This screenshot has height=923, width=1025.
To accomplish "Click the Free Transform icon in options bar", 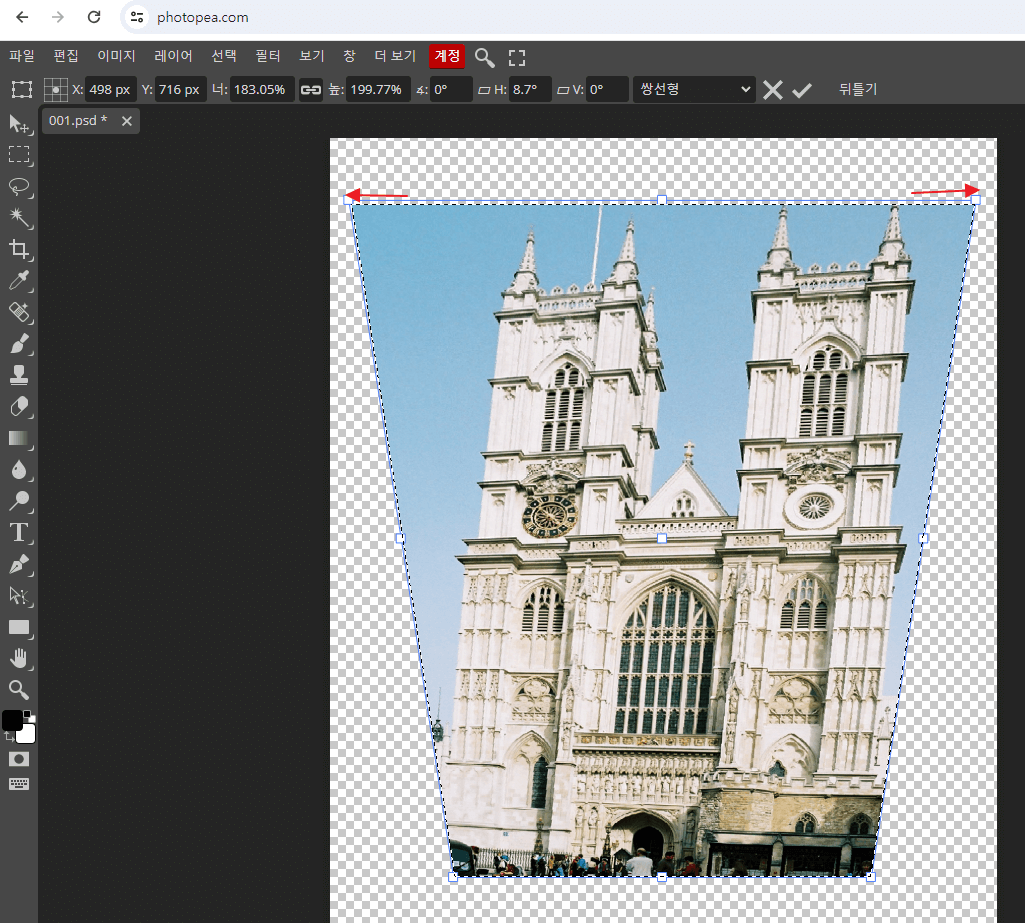I will pos(22,89).
